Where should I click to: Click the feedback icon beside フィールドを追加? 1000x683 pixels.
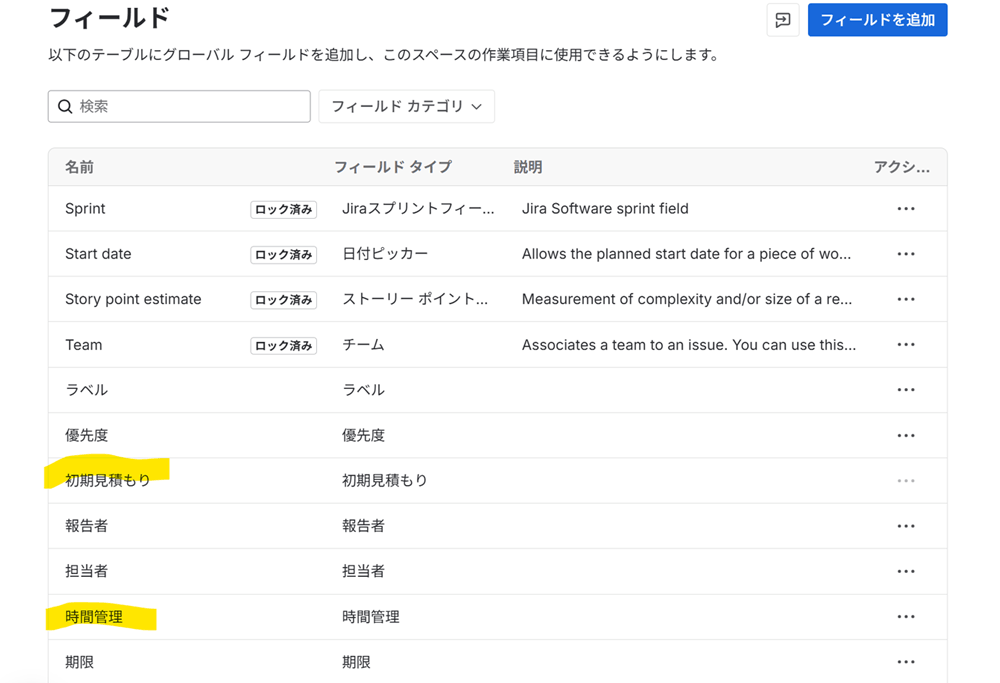[783, 20]
